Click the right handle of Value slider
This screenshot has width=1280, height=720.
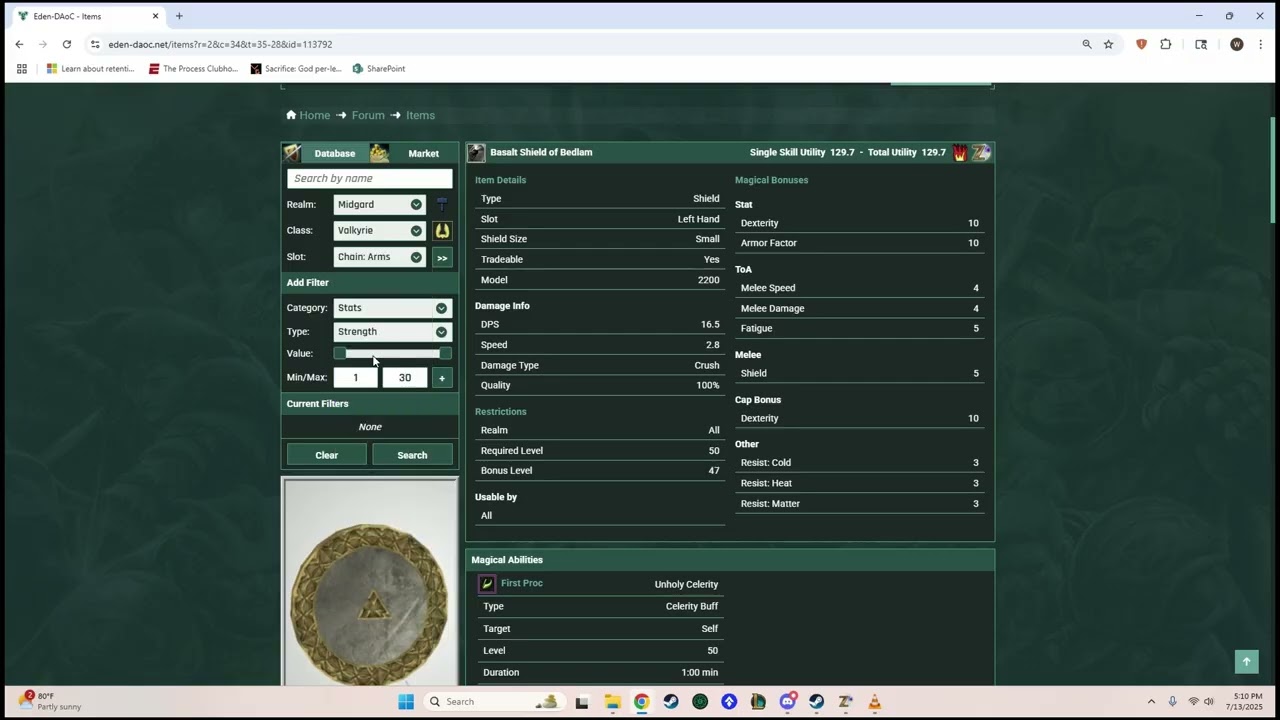point(445,354)
